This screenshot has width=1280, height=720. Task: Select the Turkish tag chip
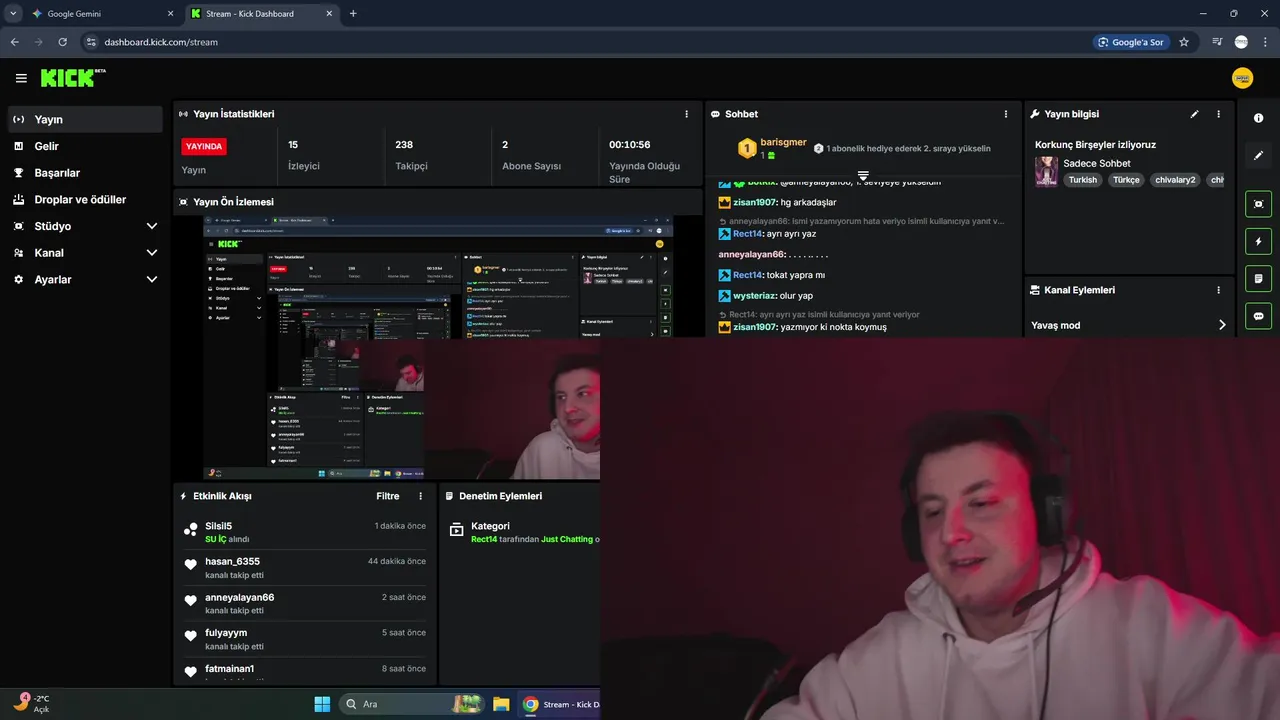point(1082,180)
